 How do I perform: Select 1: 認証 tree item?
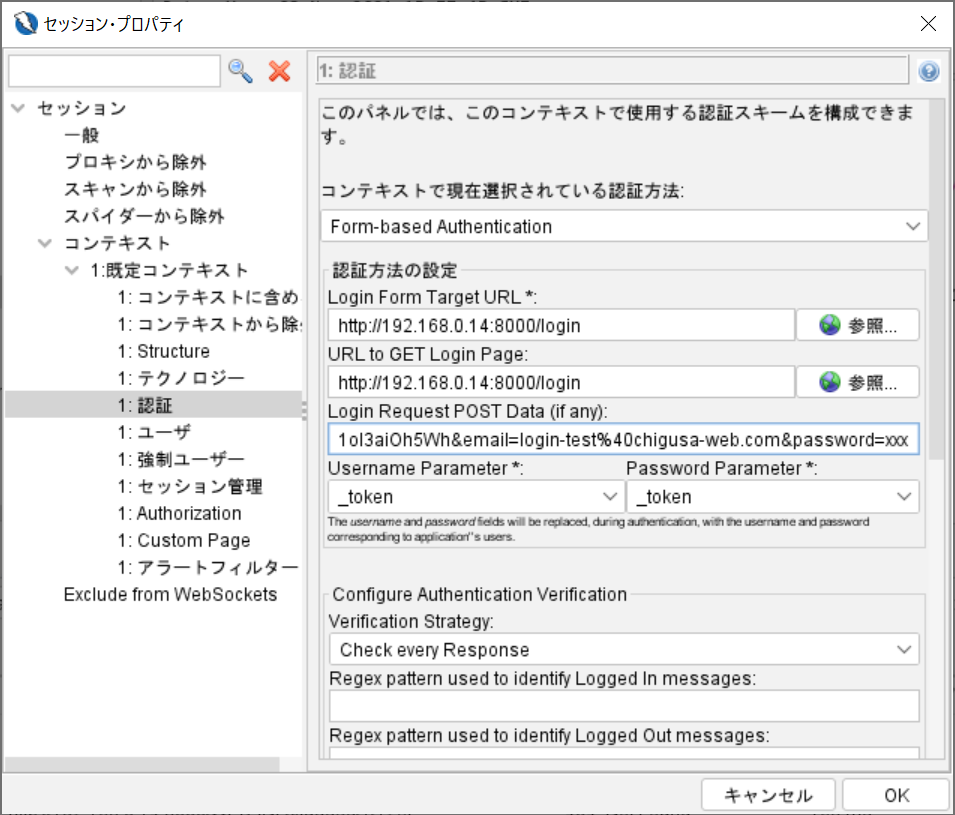[145, 405]
